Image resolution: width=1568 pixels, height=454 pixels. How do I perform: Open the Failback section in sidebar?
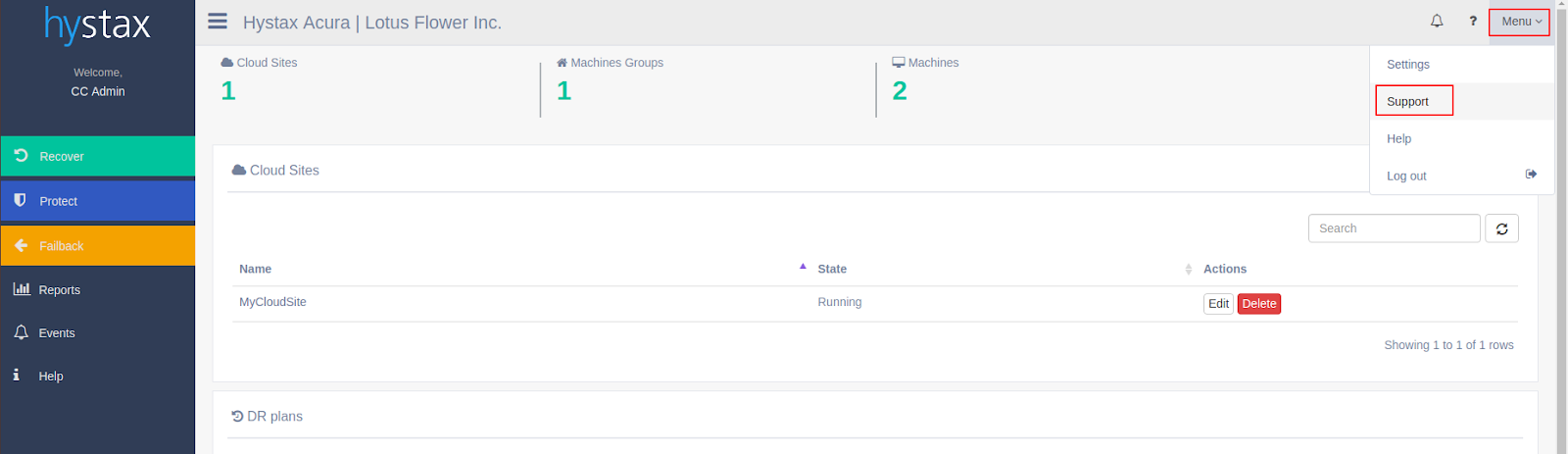(98, 246)
